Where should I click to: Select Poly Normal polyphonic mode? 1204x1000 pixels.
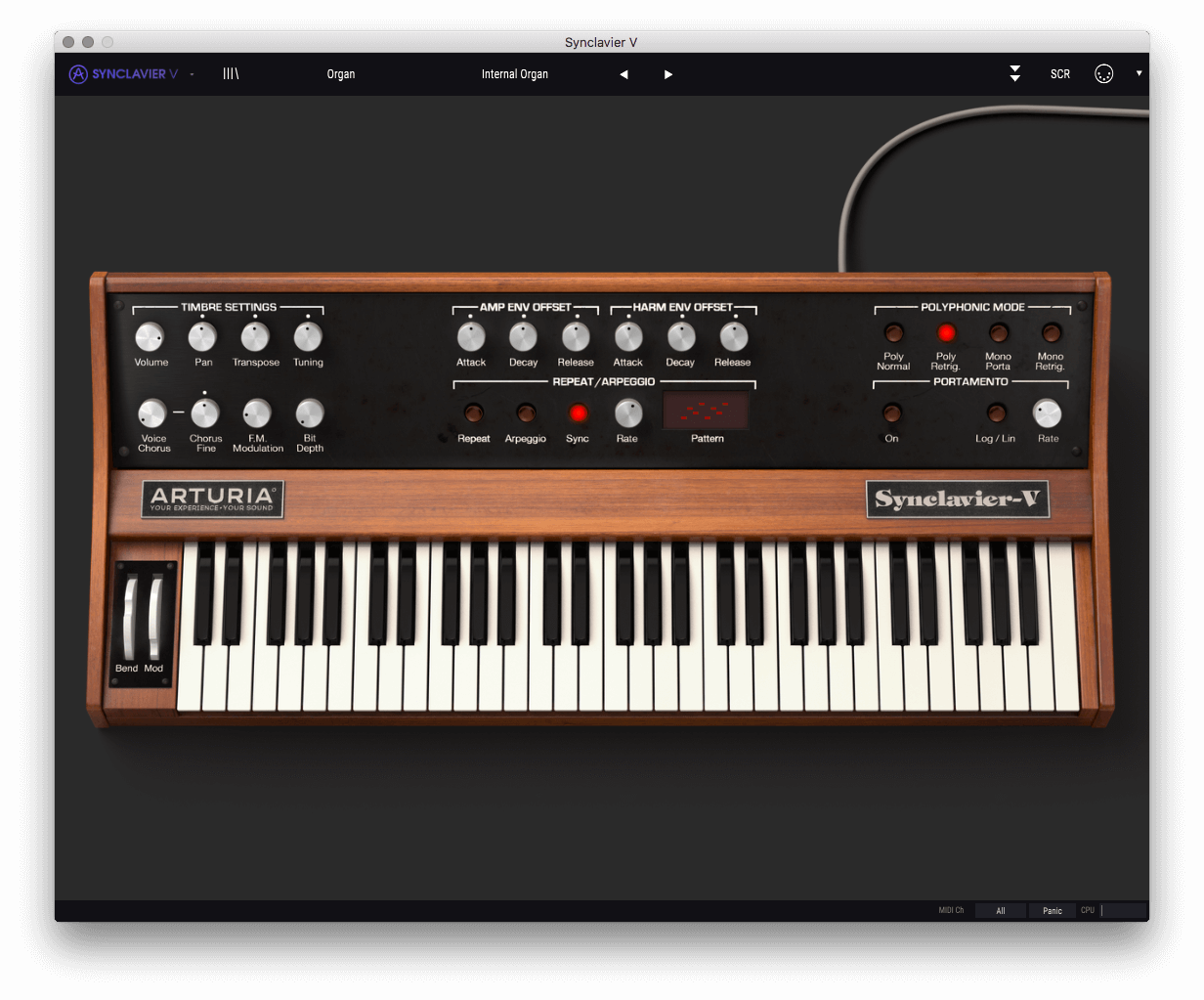click(893, 333)
